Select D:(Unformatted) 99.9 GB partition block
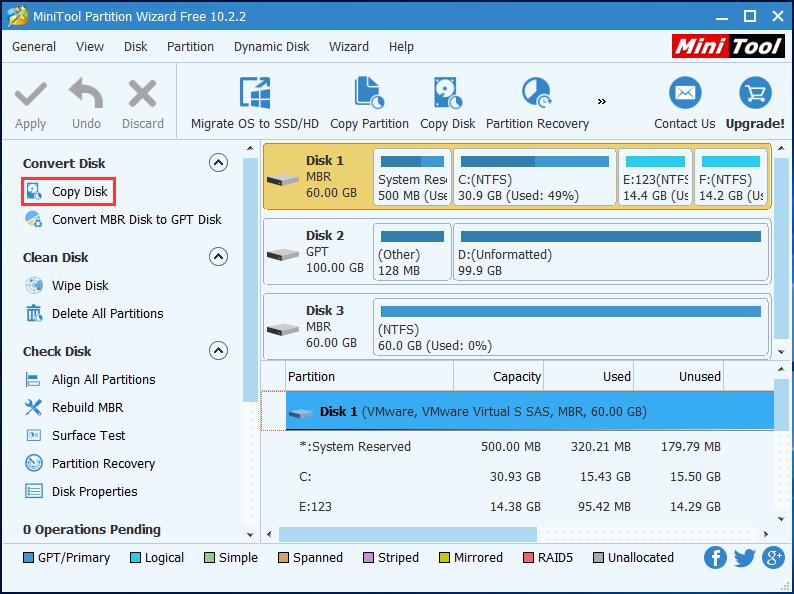This screenshot has width=794, height=594. coord(611,252)
